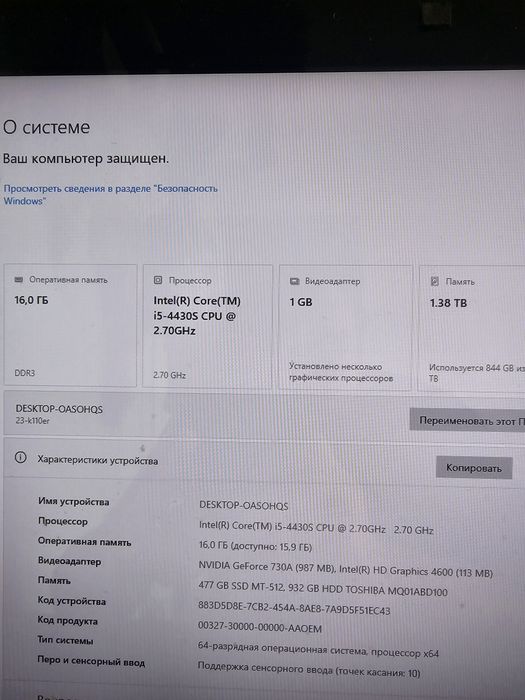This screenshot has height=700, width=525.
Task: Select the Intel Core i5-4430S processor card
Action: 208,326
